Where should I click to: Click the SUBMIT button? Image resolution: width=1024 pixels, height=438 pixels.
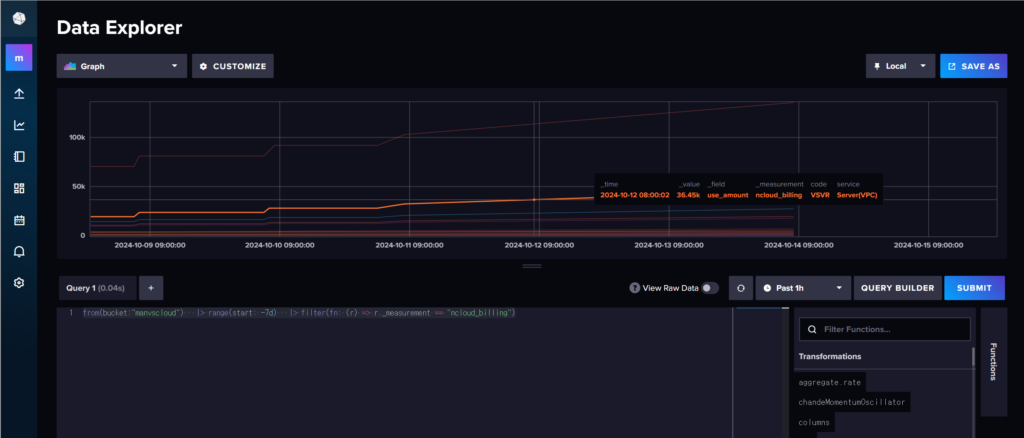click(974, 288)
